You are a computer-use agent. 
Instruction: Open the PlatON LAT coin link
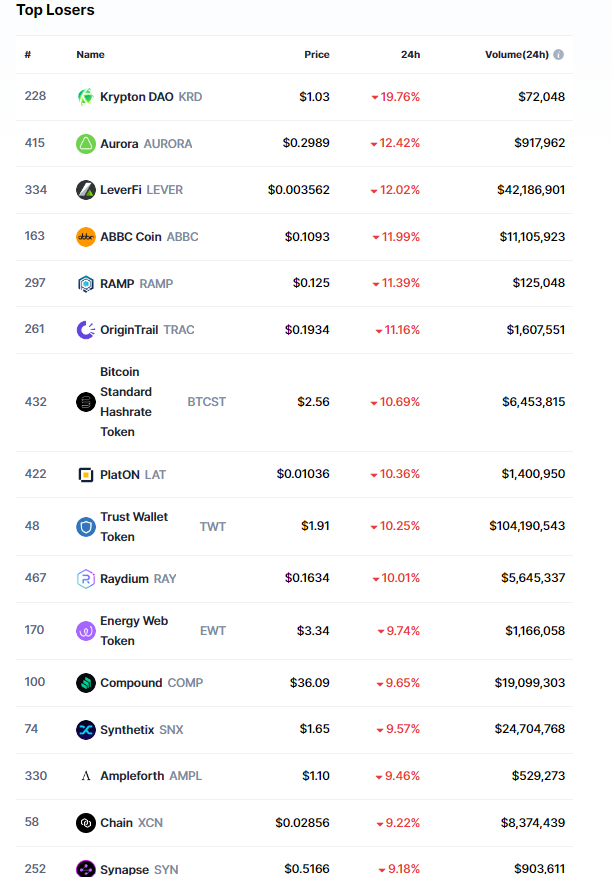point(120,475)
